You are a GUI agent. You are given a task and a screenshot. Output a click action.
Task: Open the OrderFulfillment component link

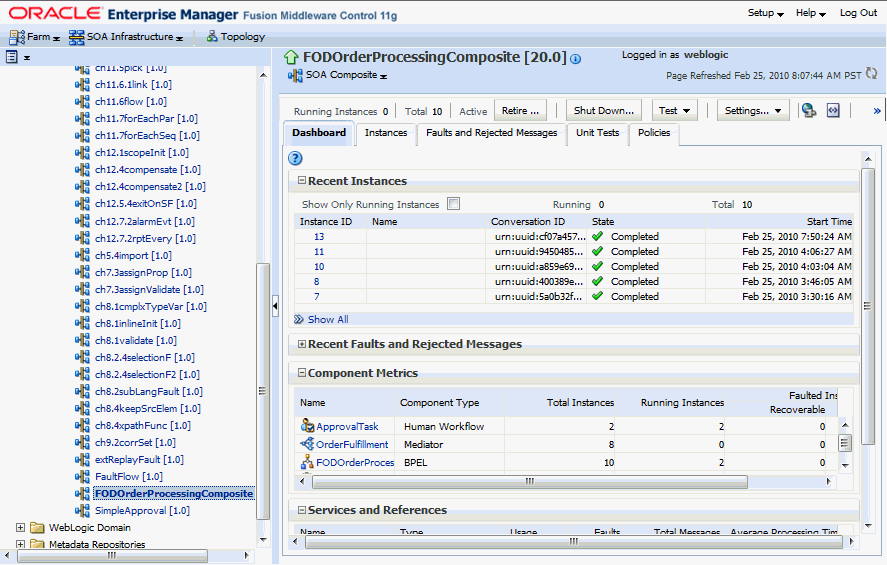(x=352, y=445)
